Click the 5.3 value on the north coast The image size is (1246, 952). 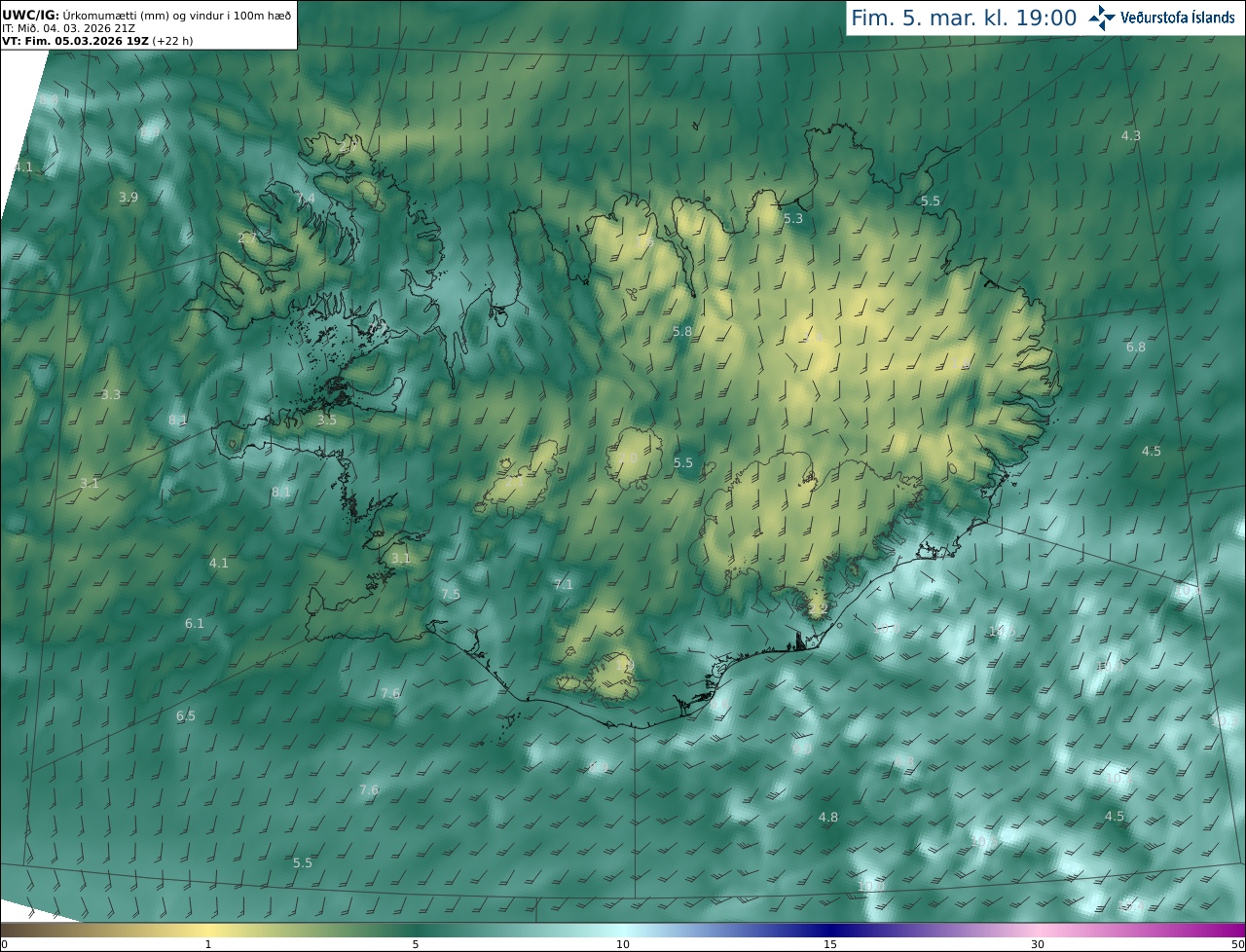pos(793,219)
